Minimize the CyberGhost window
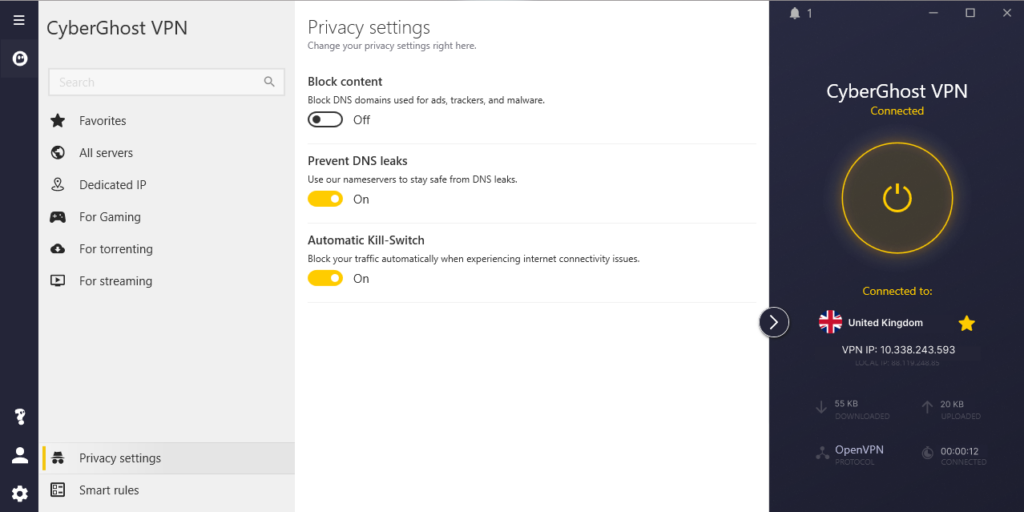 point(934,13)
